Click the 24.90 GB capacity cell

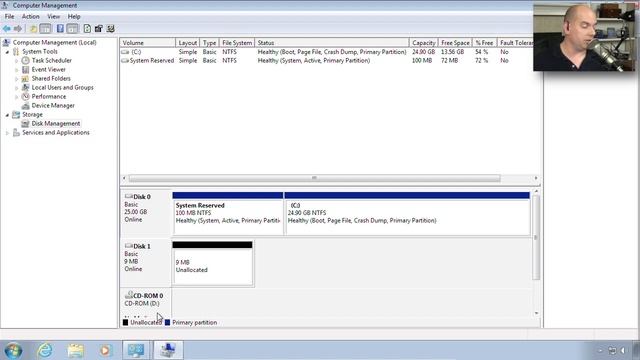(x=423, y=52)
